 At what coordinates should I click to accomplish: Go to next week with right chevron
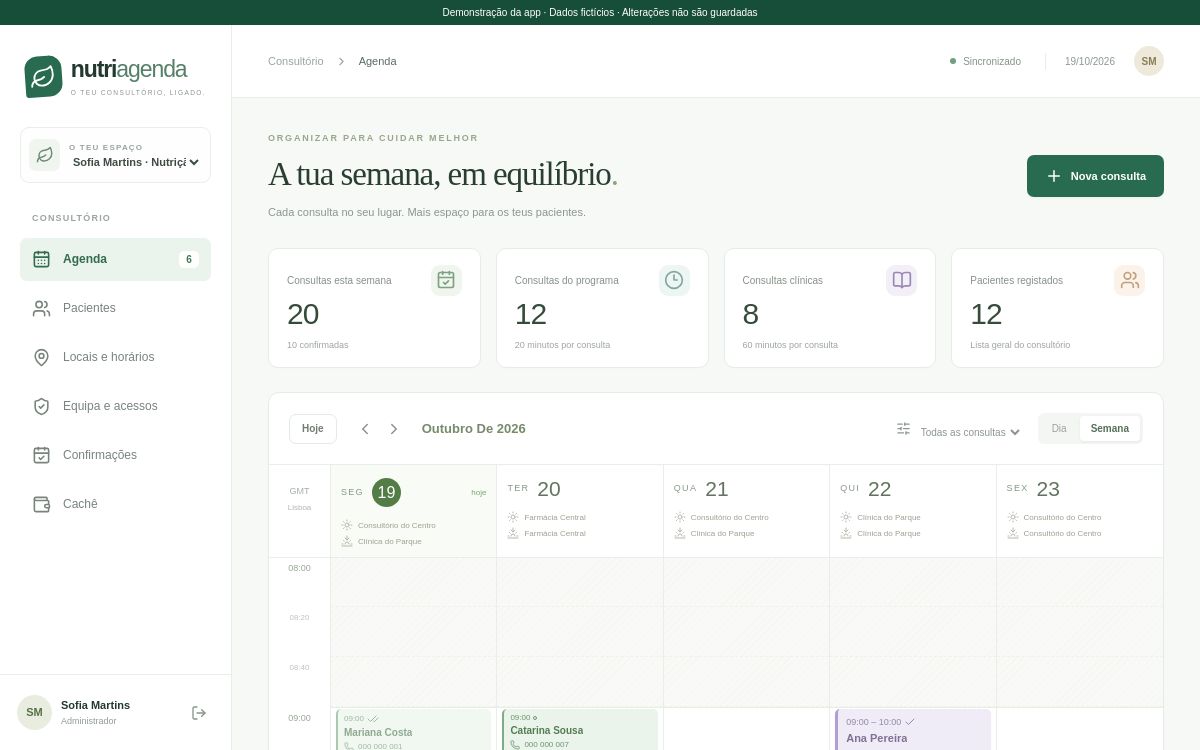click(x=394, y=429)
